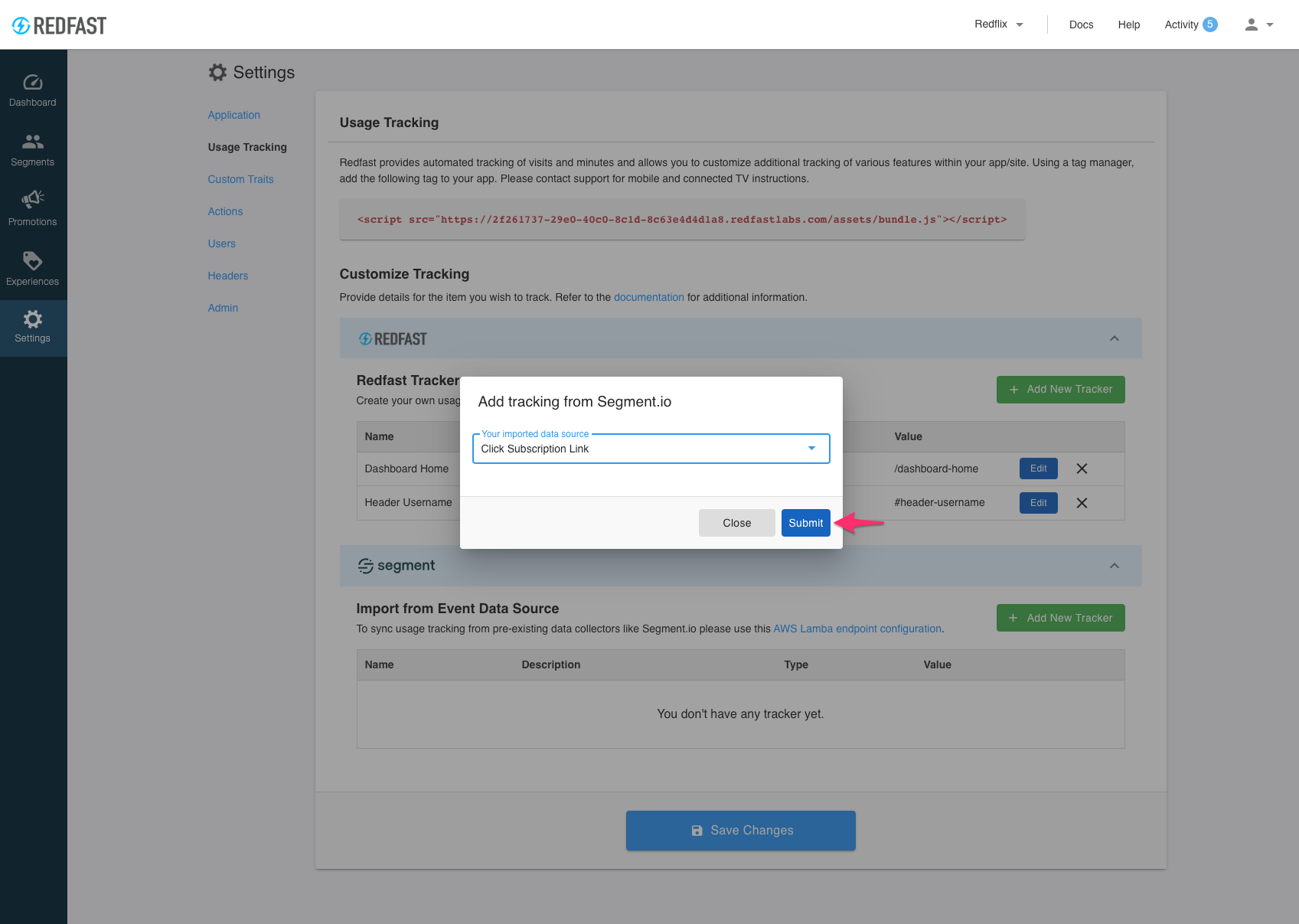Click the #header-username value cell
The width and height of the screenshot is (1299, 924).
click(939, 502)
